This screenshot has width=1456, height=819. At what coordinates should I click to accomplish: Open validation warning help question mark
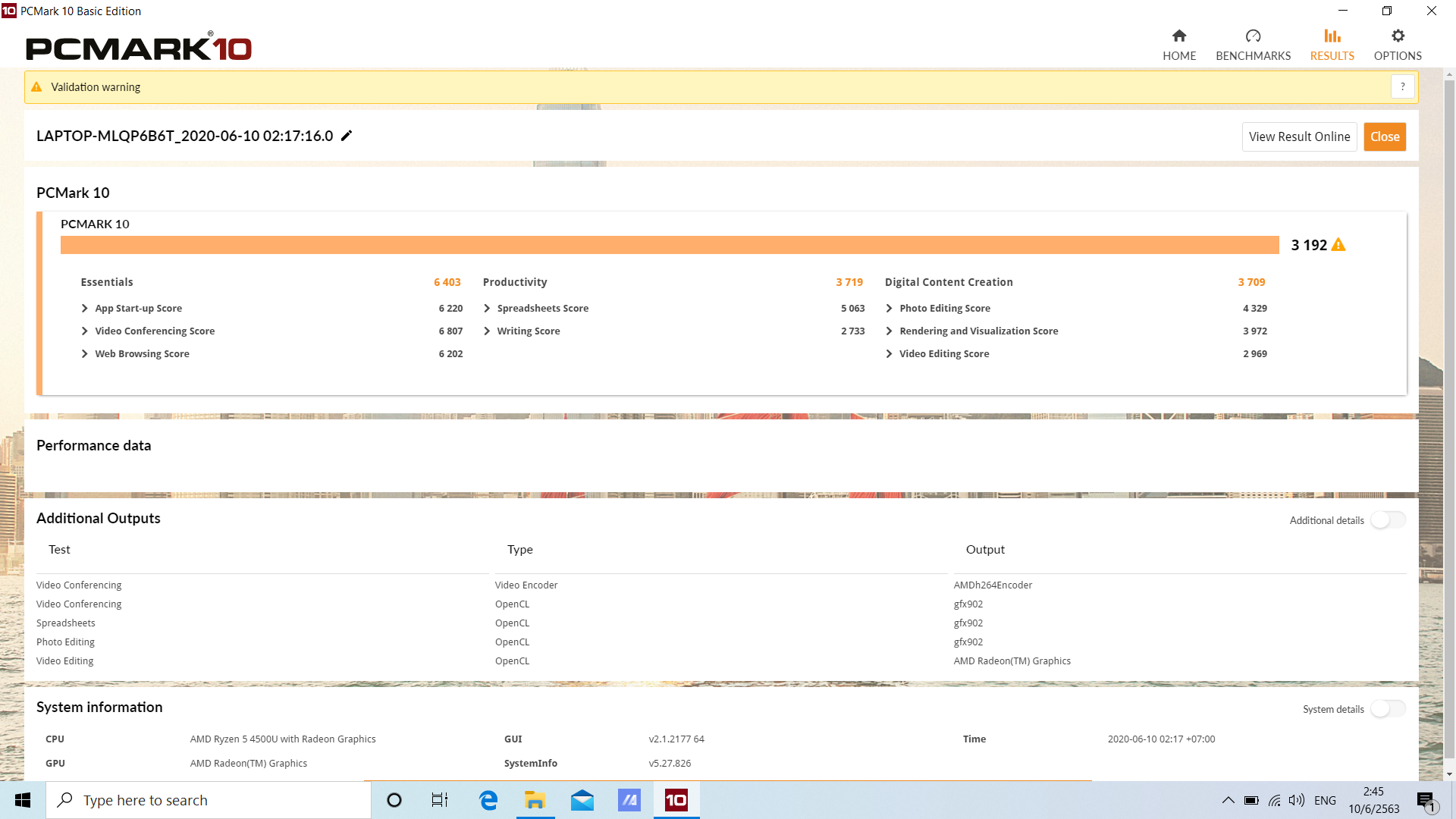tap(1403, 87)
